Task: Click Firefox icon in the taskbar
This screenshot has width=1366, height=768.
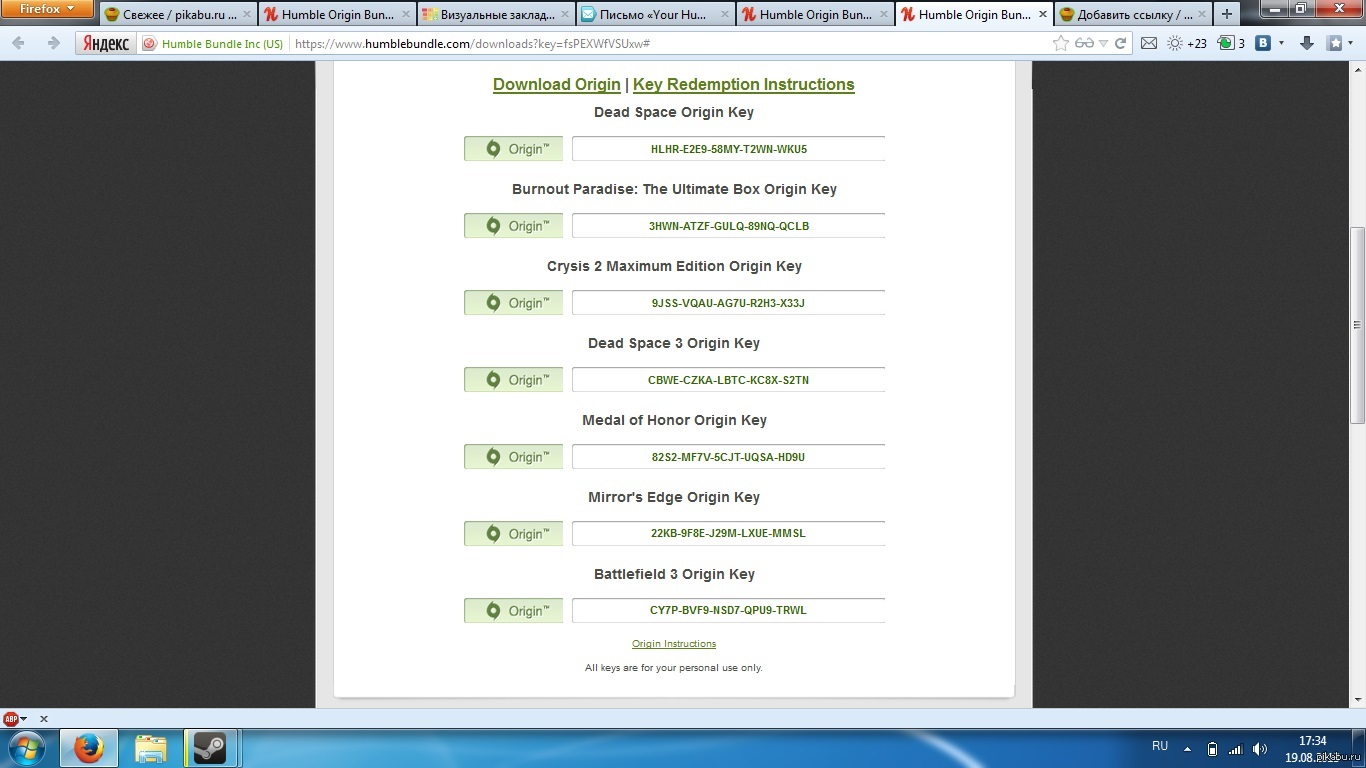Action: pyautogui.click(x=89, y=748)
